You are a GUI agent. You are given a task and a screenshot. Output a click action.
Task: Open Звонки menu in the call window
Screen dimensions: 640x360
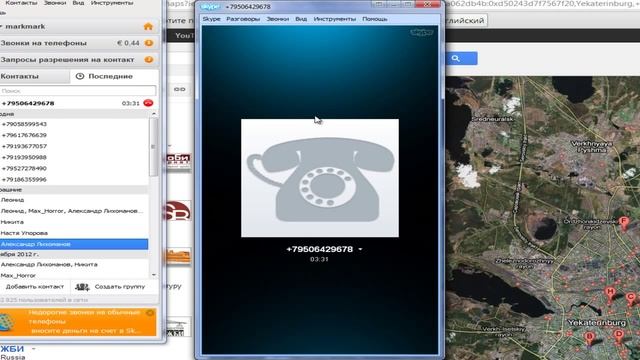tap(278, 19)
